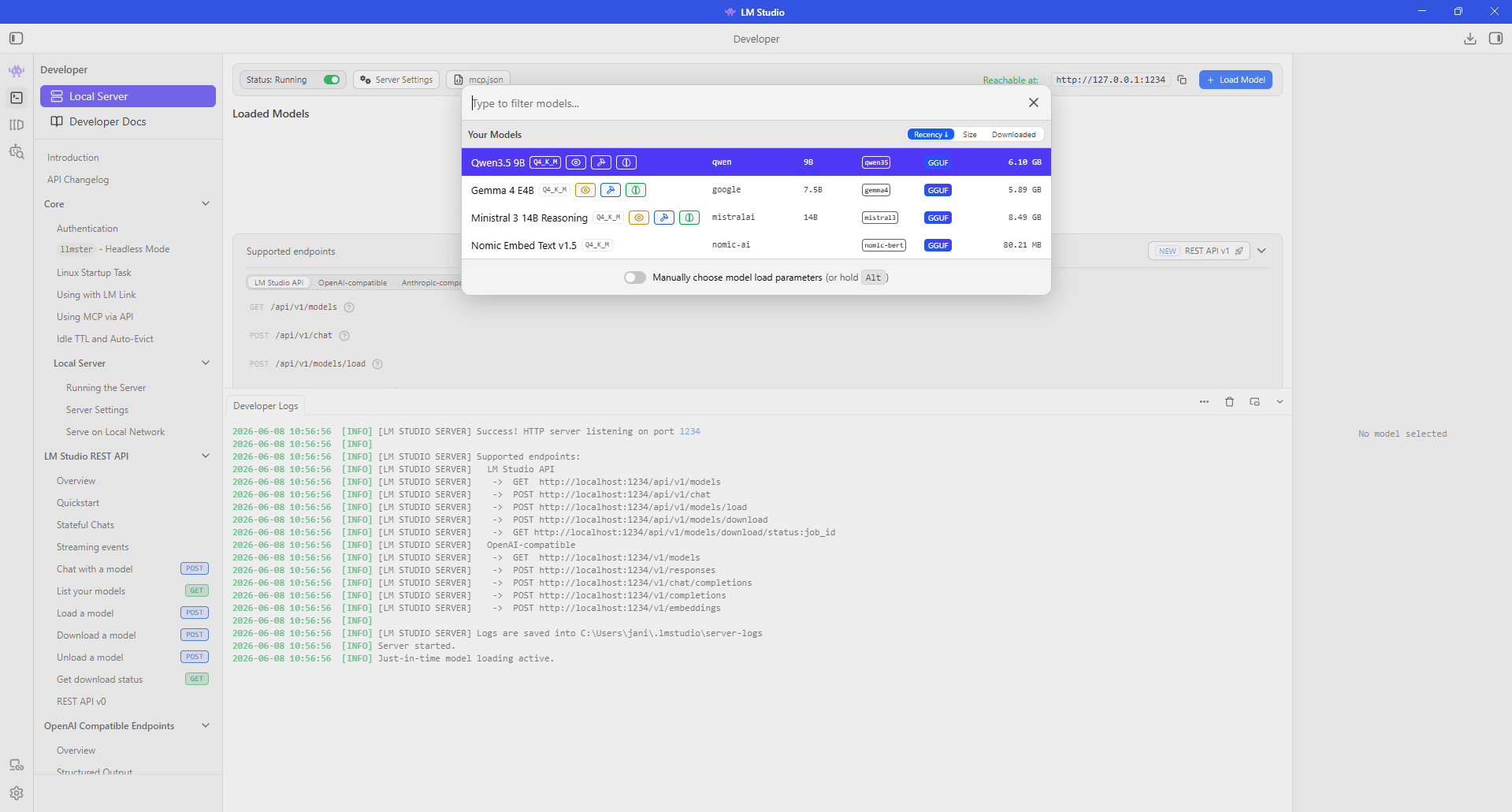This screenshot has width=1512, height=812.
Task: Toggle the server Status: Running switch
Action: 332,80
